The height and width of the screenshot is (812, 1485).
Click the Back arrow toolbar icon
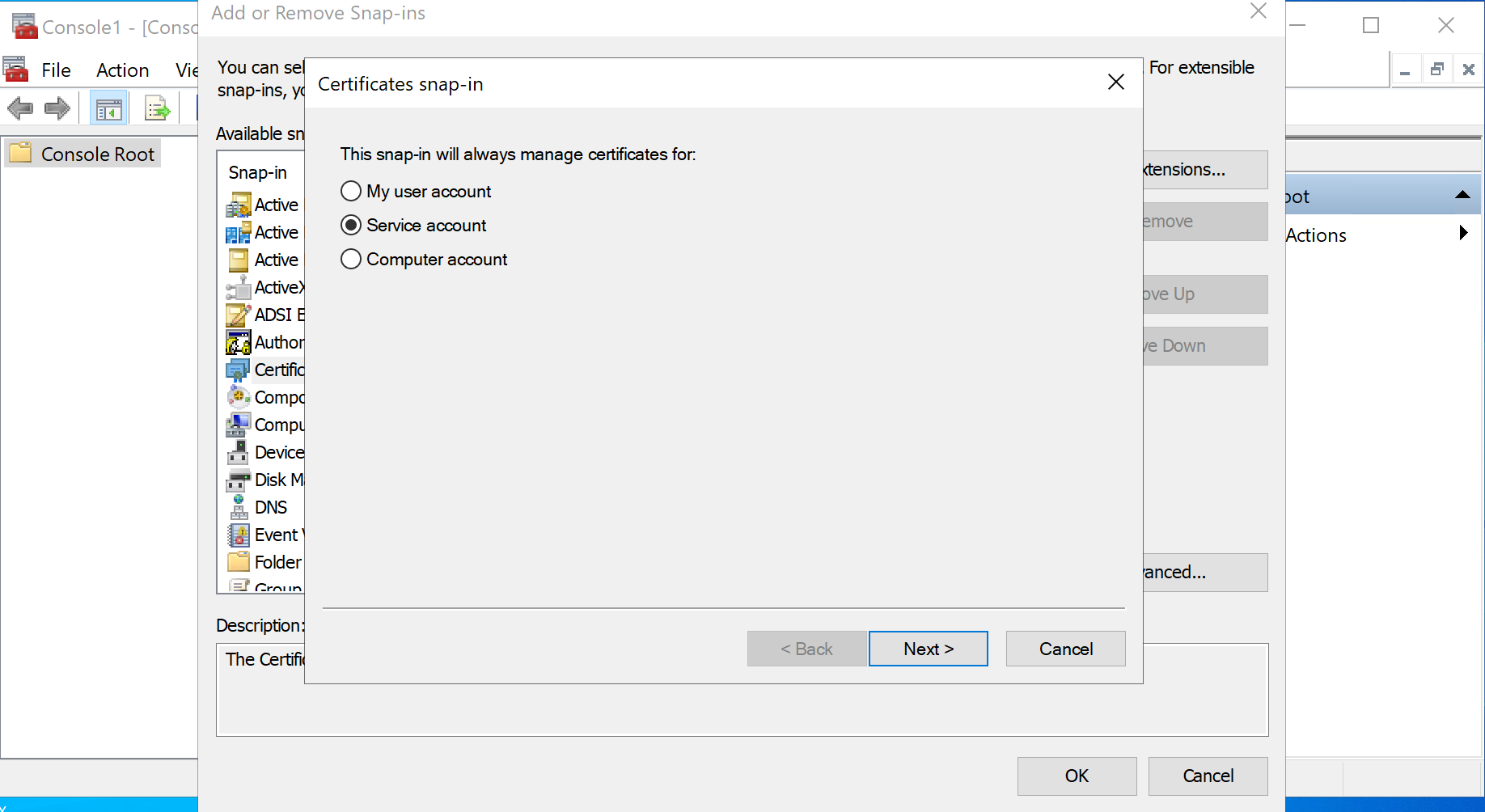click(x=20, y=108)
